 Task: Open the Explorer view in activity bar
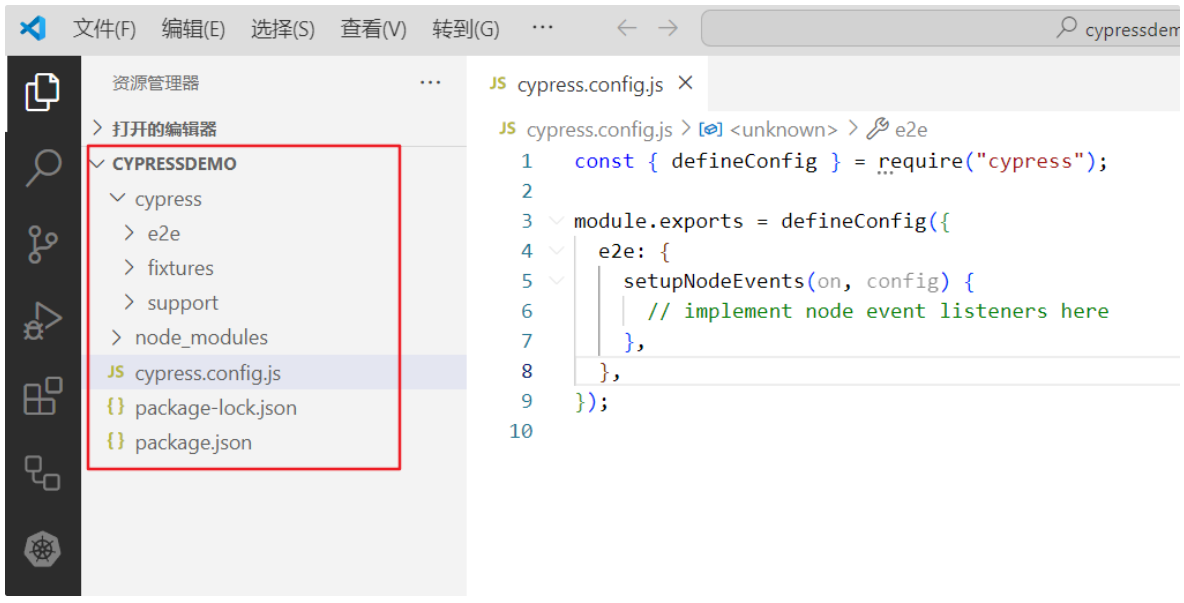coord(42,92)
